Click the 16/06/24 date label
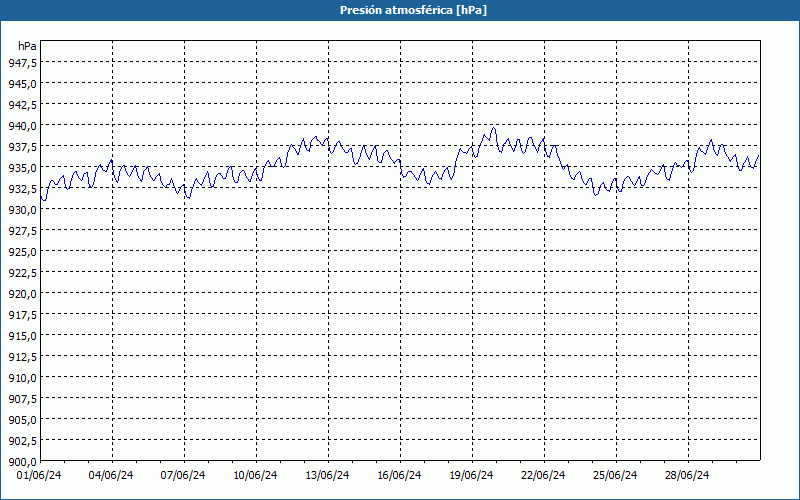Image resolution: width=800 pixels, height=500 pixels. (x=399, y=476)
